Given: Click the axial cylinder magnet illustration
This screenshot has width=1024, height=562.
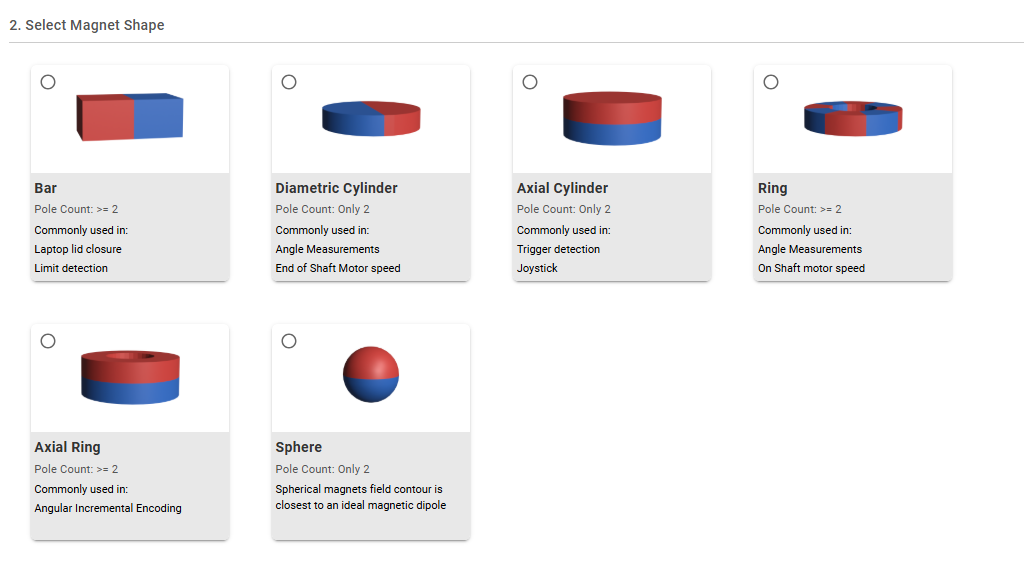Looking at the screenshot, I should click(612, 118).
